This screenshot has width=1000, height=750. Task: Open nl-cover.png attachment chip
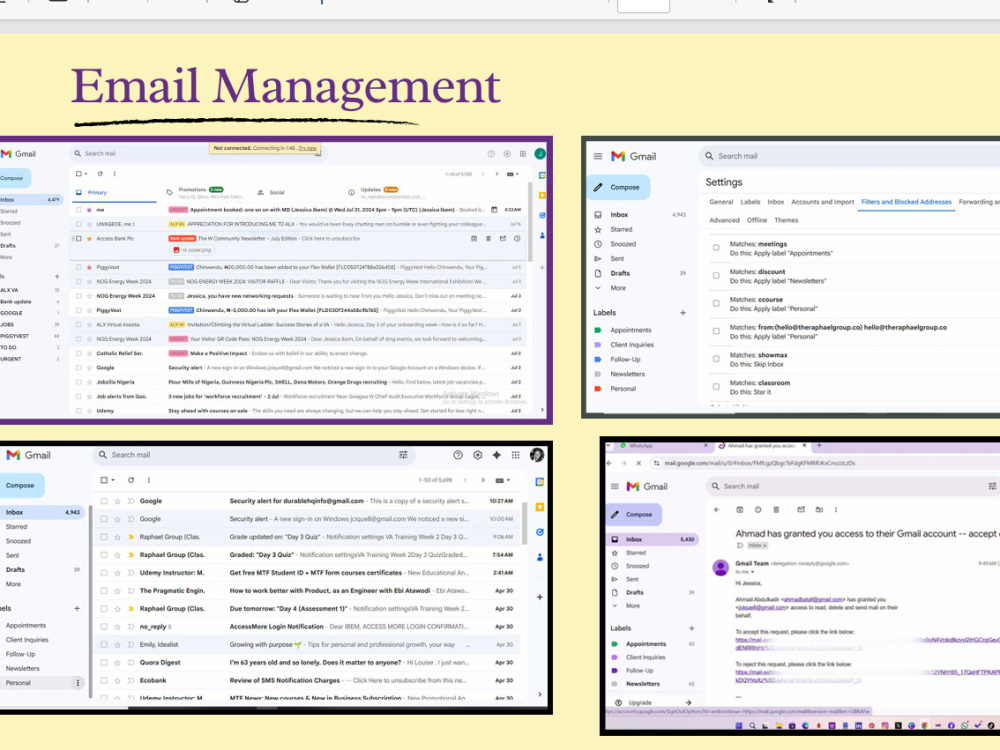191,250
